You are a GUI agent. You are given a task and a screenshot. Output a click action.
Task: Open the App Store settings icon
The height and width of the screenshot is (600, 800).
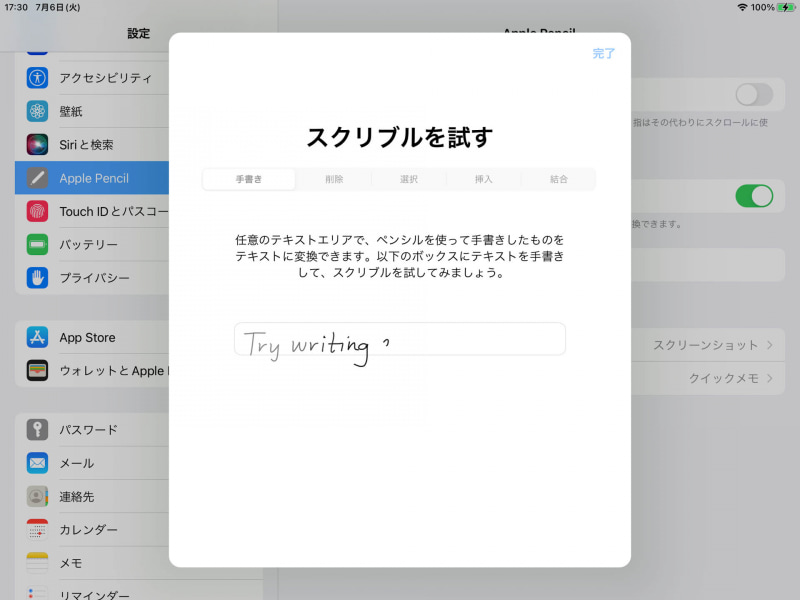click(x=37, y=338)
